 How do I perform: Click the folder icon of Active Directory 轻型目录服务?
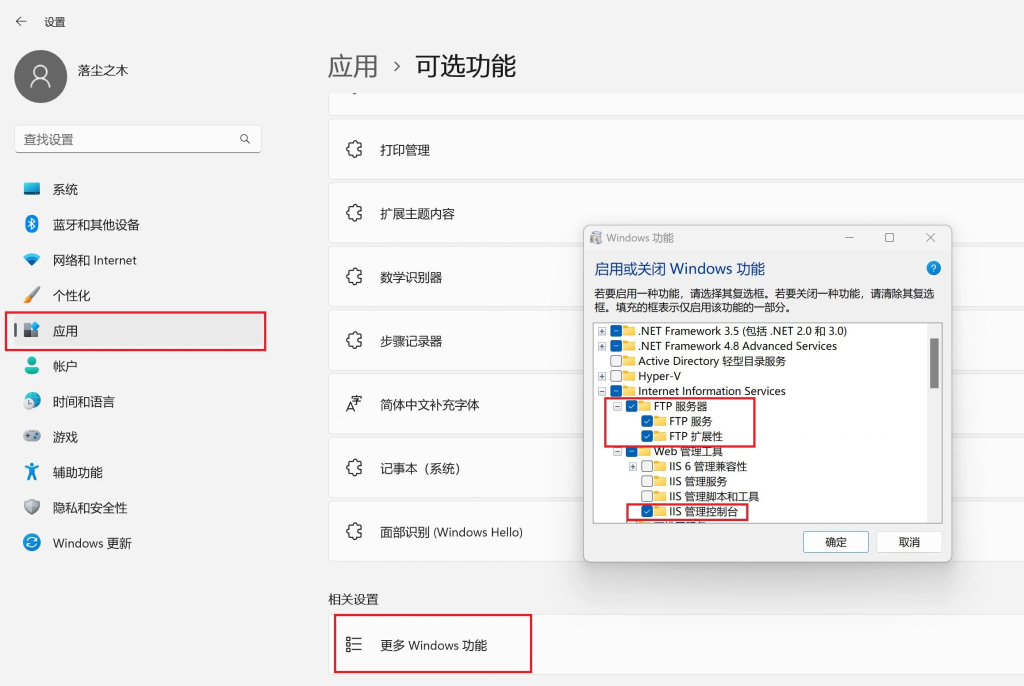click(630, 361)
